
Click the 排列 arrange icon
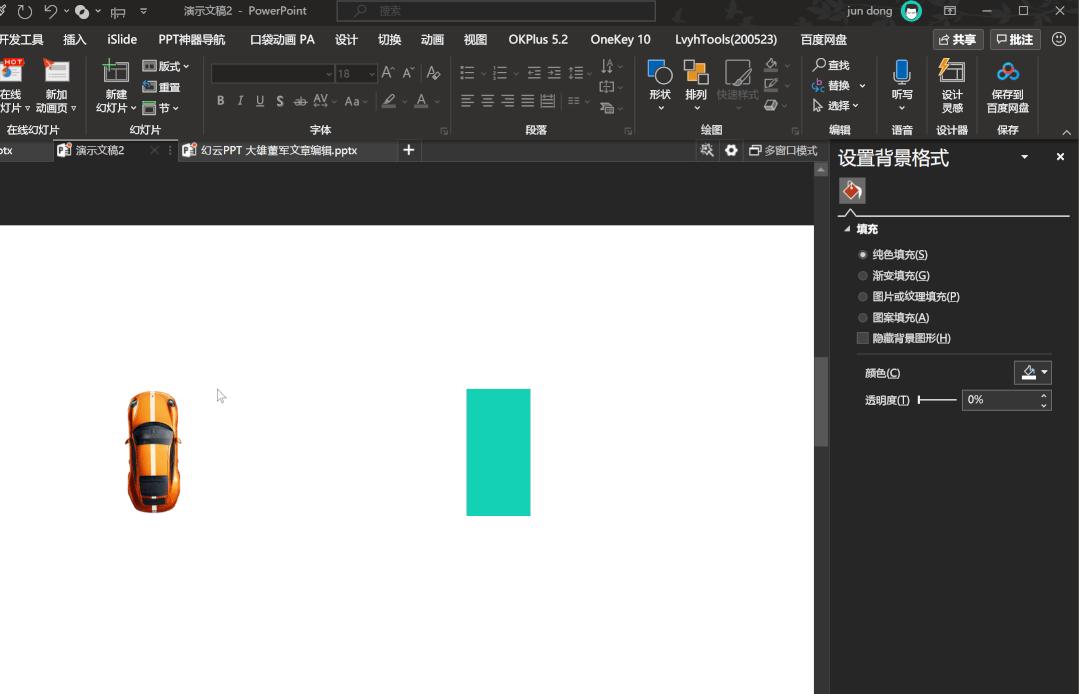click(696, 78)
